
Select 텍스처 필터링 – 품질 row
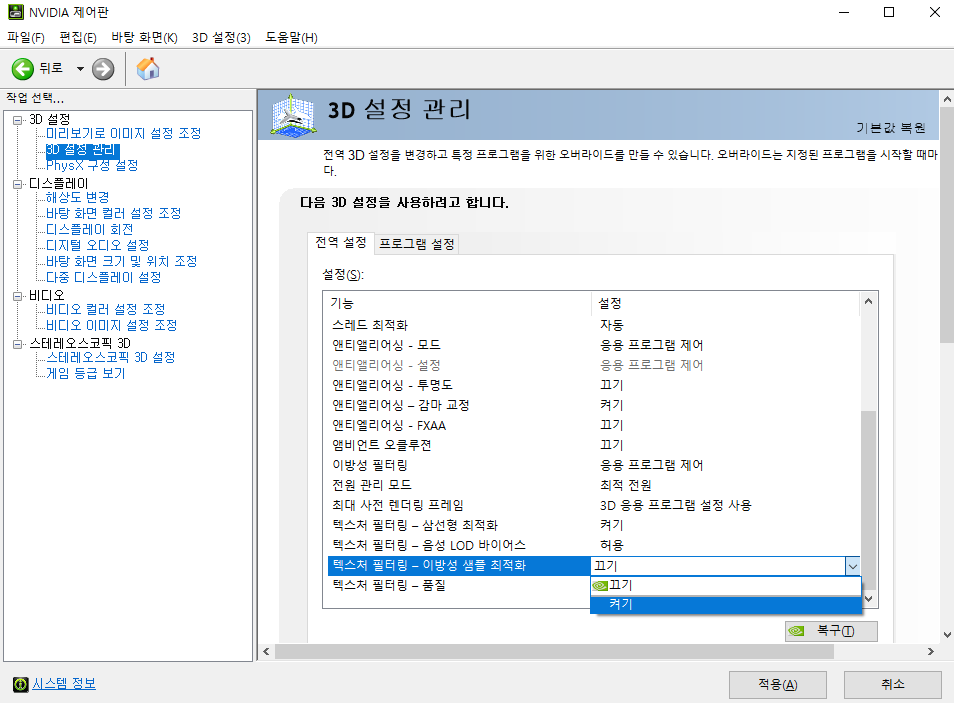[x=459, y=586]
